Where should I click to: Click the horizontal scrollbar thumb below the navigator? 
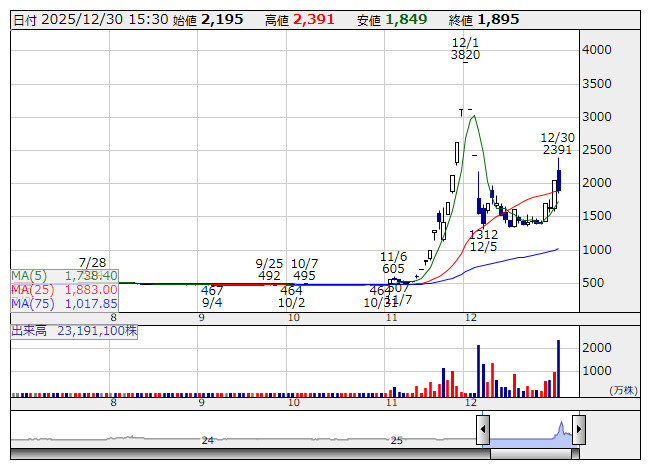530,454
